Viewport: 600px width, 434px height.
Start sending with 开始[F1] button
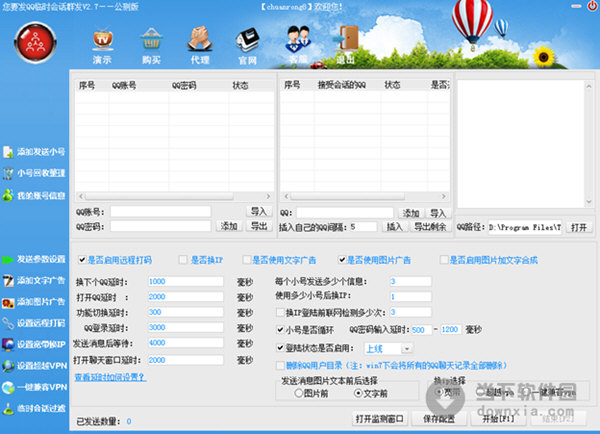tap(498, 419)
